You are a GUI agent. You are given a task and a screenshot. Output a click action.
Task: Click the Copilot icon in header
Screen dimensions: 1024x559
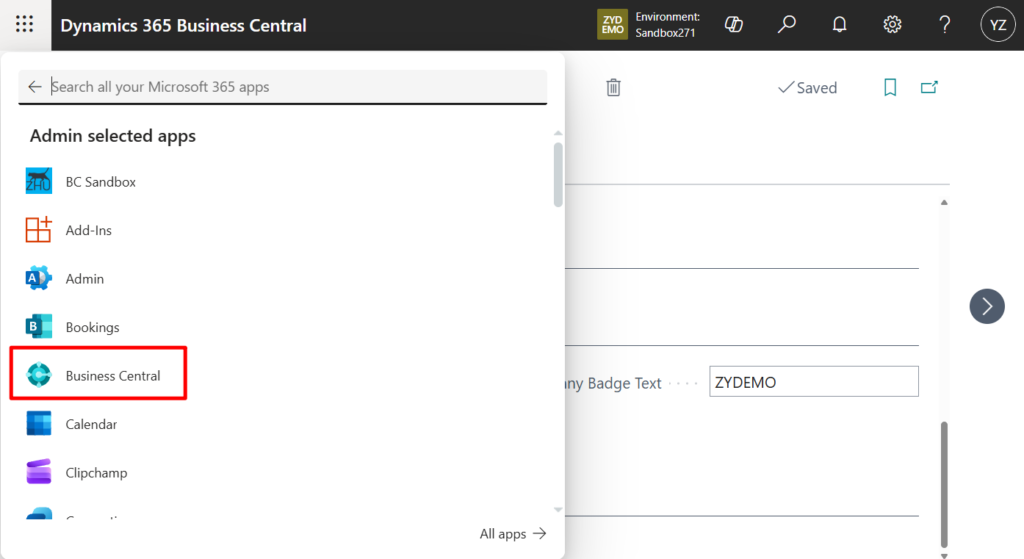click(734, 25)
